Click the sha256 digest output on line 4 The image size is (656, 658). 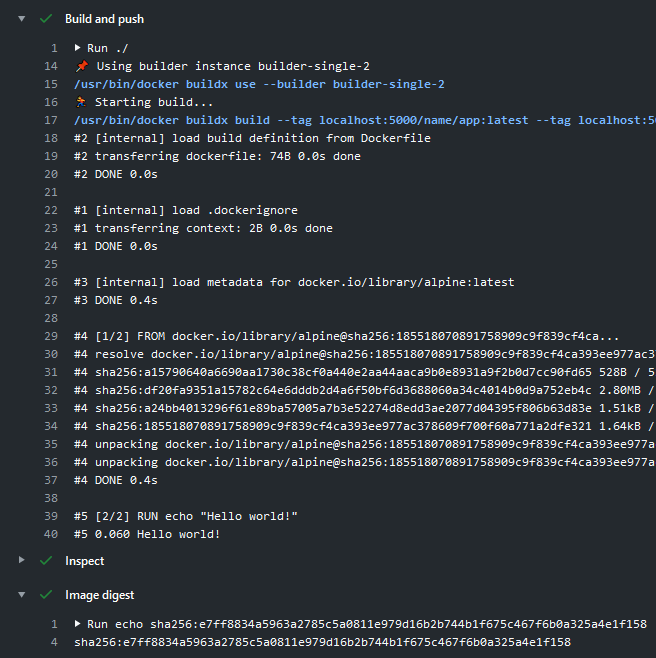click(322, 642)
